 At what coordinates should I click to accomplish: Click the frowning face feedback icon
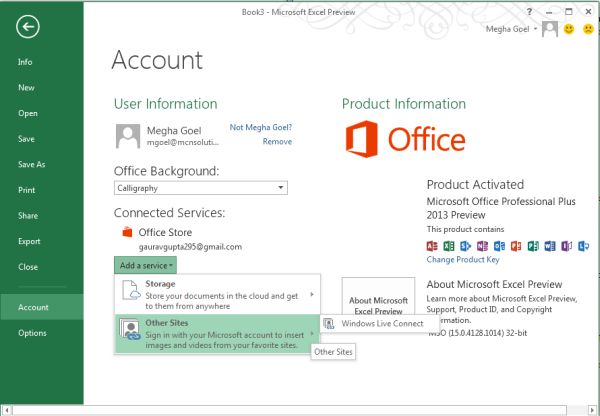(x=585, y=29)
